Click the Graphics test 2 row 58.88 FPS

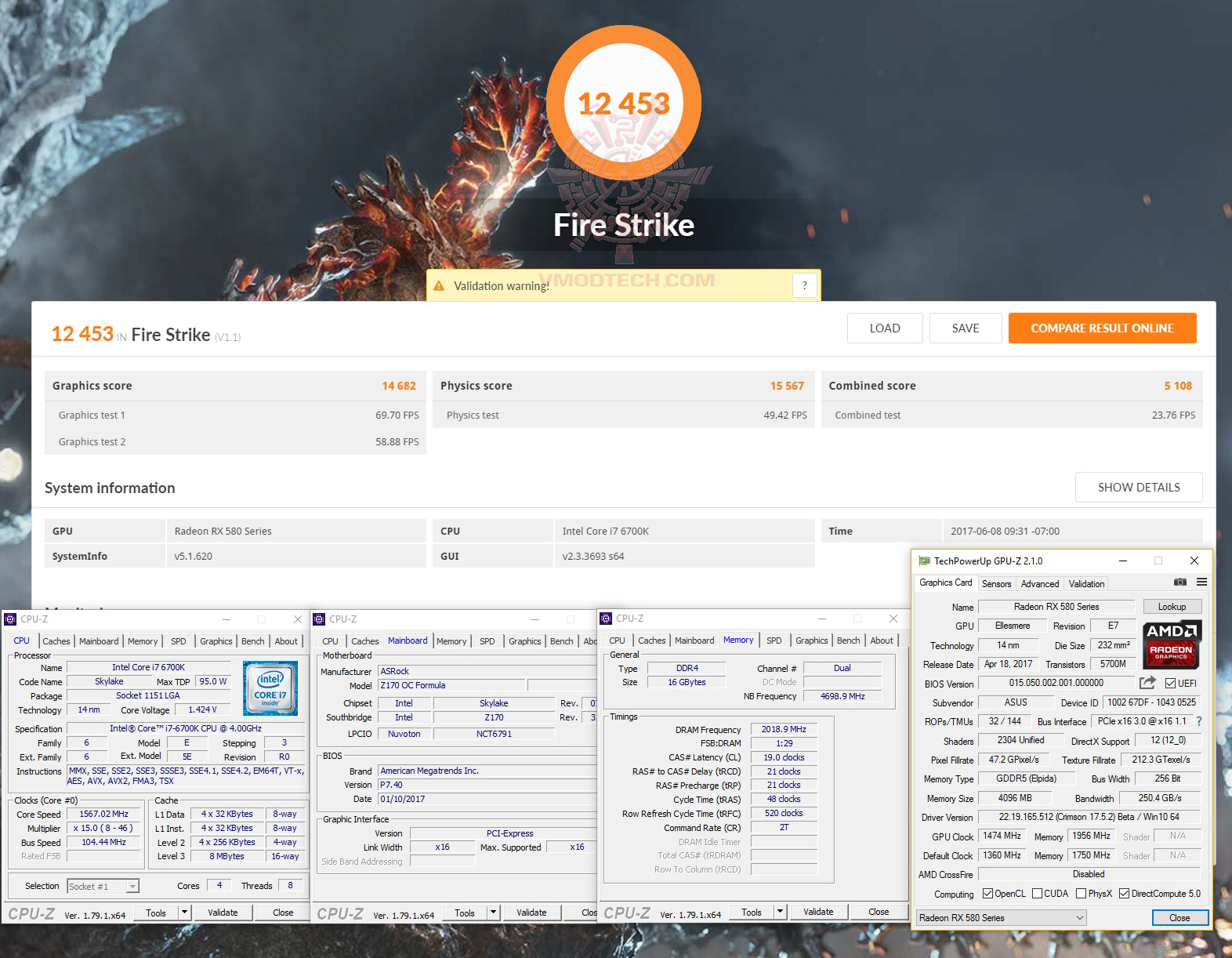click(235, 441)
